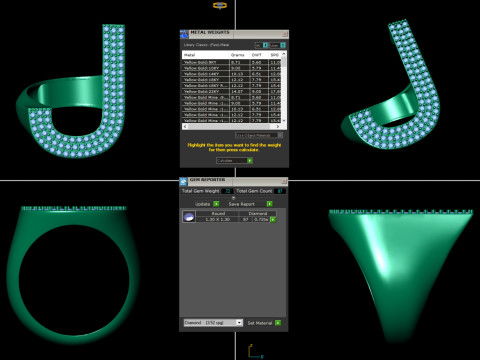Image resolution: width=480 pixels, height=360 pixels.
Task: Click green arrow beside Set Material
Action: tap(278, 323)
